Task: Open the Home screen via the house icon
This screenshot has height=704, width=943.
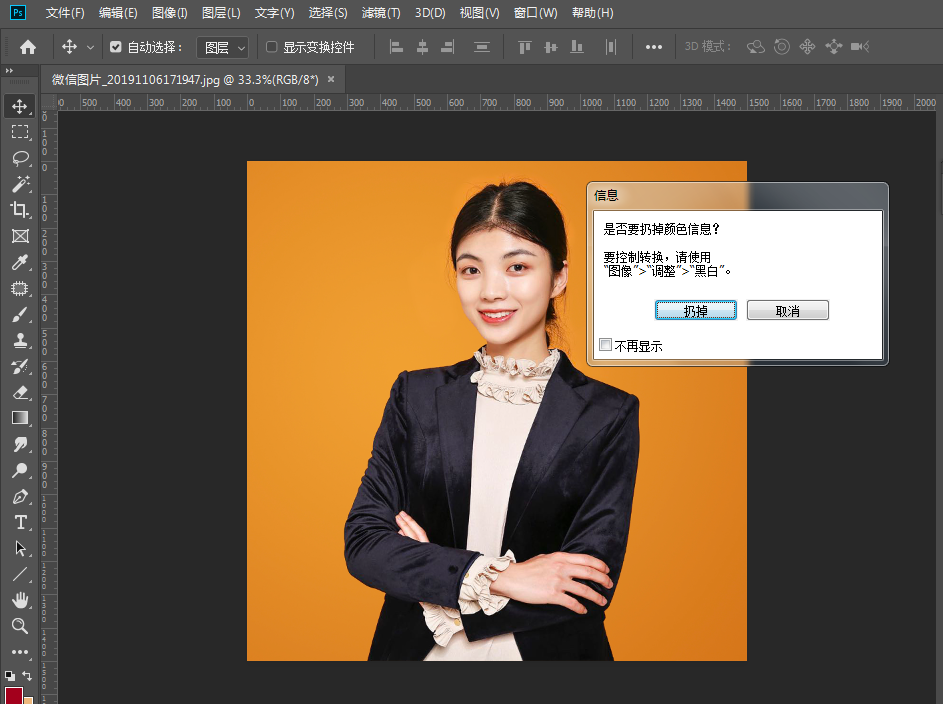Action: pos(27,46)
